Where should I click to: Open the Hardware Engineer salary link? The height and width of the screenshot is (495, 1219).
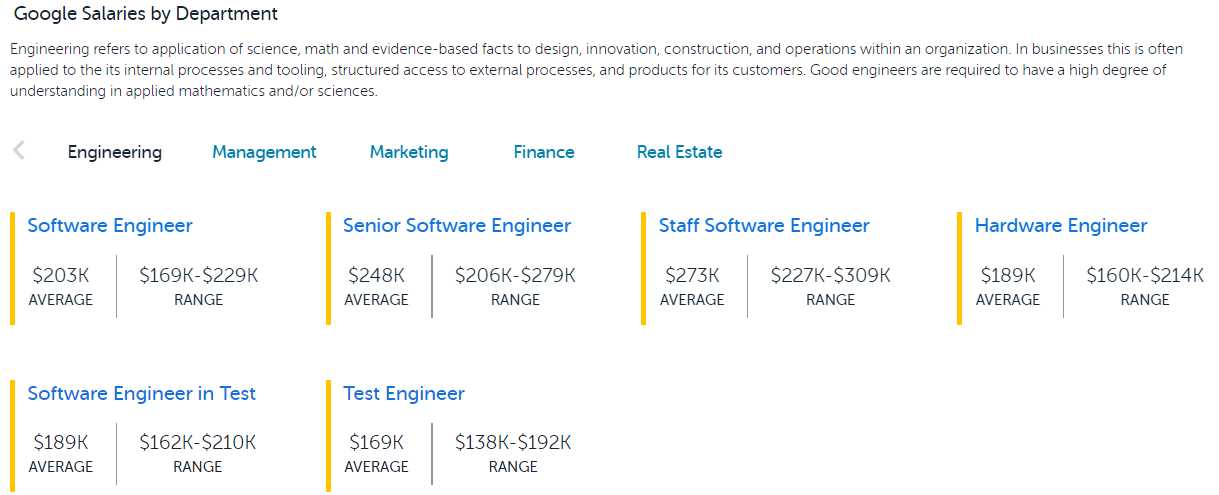click(1061, 226)
